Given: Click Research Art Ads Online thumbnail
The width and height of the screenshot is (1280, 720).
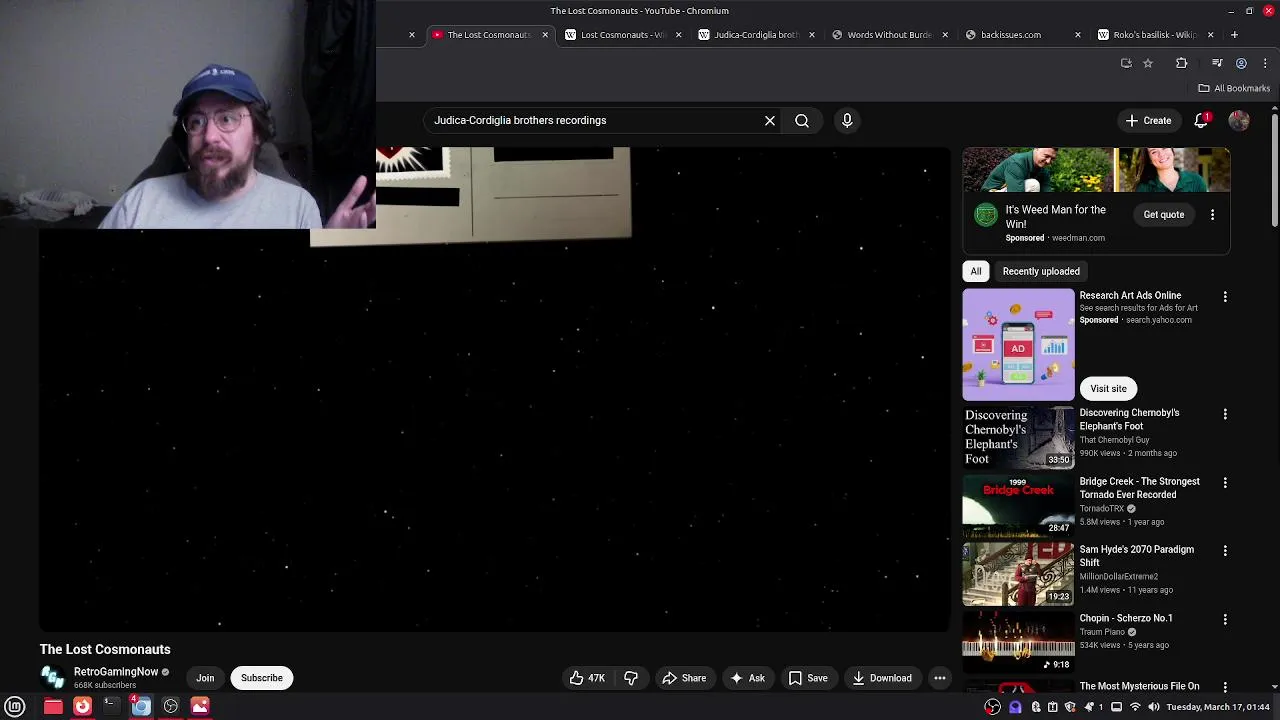Looking at the screenshot, I should [x=1018, y=345].
